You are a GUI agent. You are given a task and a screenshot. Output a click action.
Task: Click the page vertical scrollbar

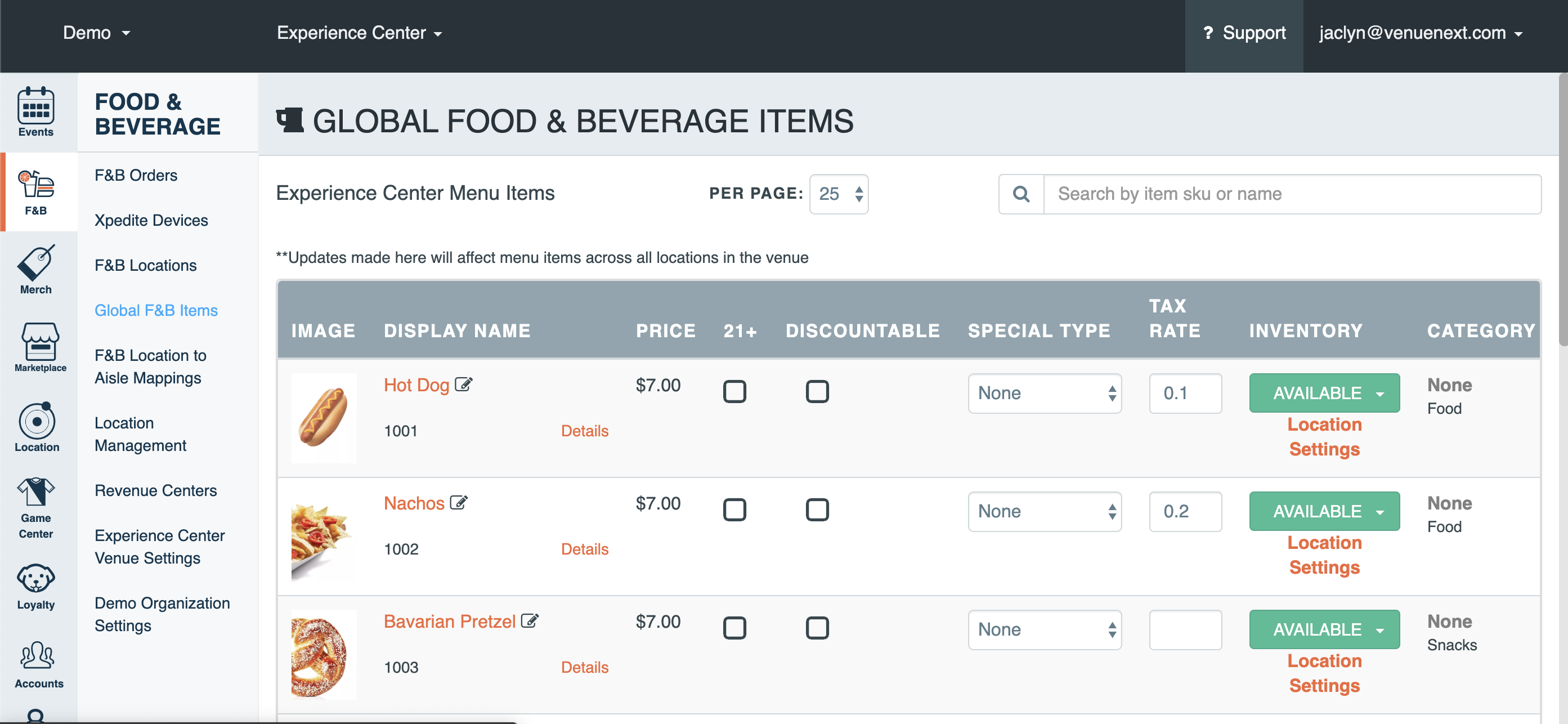(1562, 209)
